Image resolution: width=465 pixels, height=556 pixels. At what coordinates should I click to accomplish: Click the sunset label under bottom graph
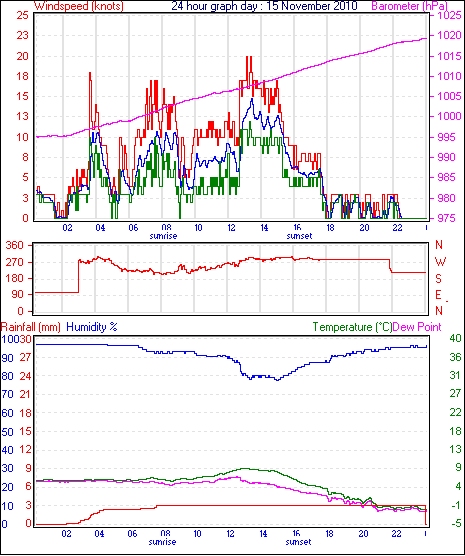pos(298,542)
